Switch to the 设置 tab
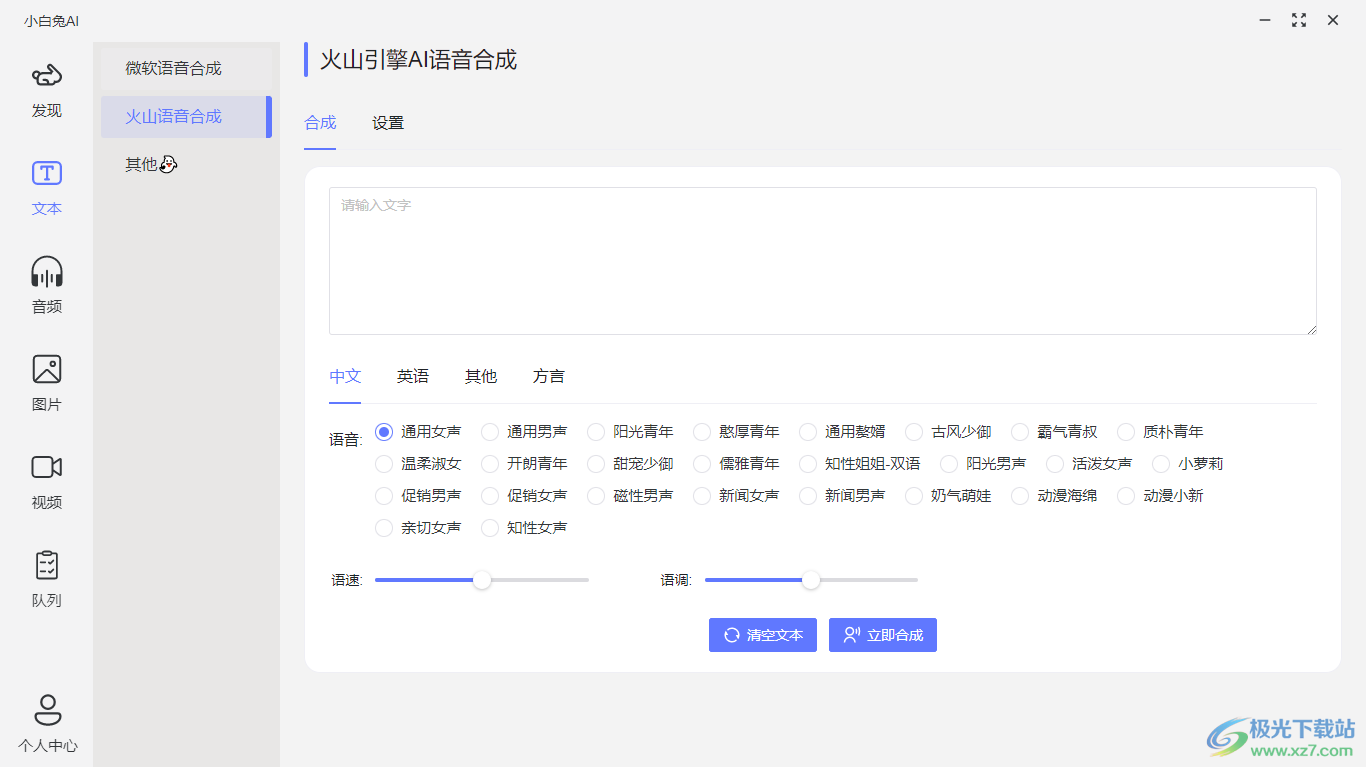Screen dimensions: 1366x767 click(388, 123)
